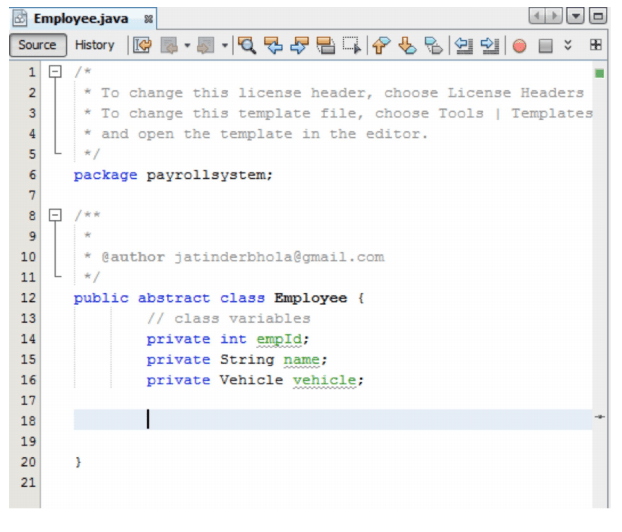
Task: Click the caret position mark in error stripe
Action: [599, 417]
